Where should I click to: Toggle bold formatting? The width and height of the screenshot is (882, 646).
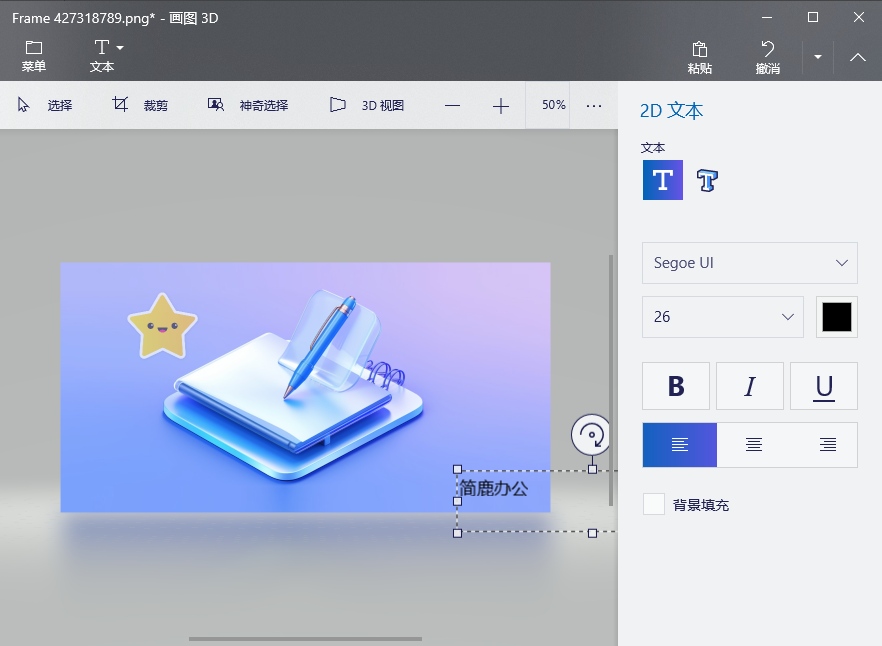[x=675, y=386]
